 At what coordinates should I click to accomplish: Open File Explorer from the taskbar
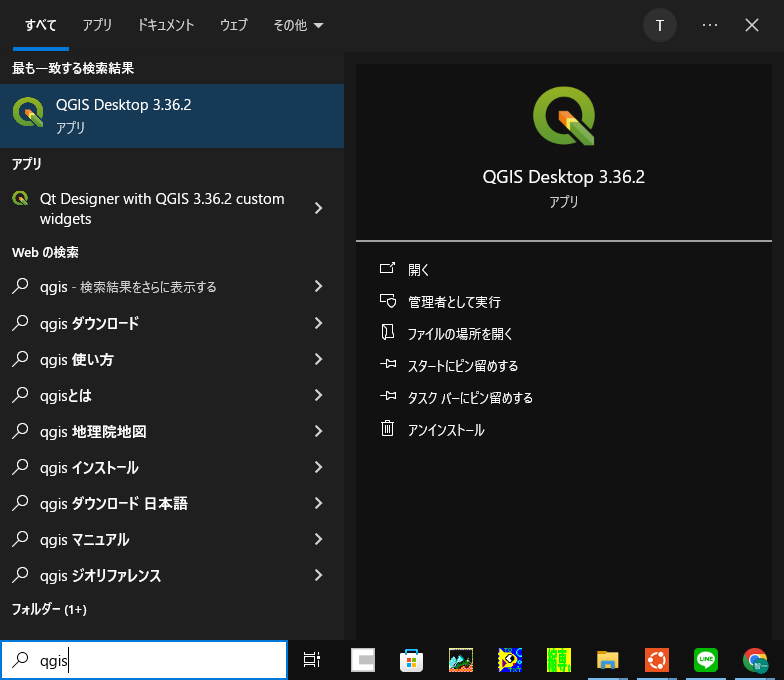607,659
